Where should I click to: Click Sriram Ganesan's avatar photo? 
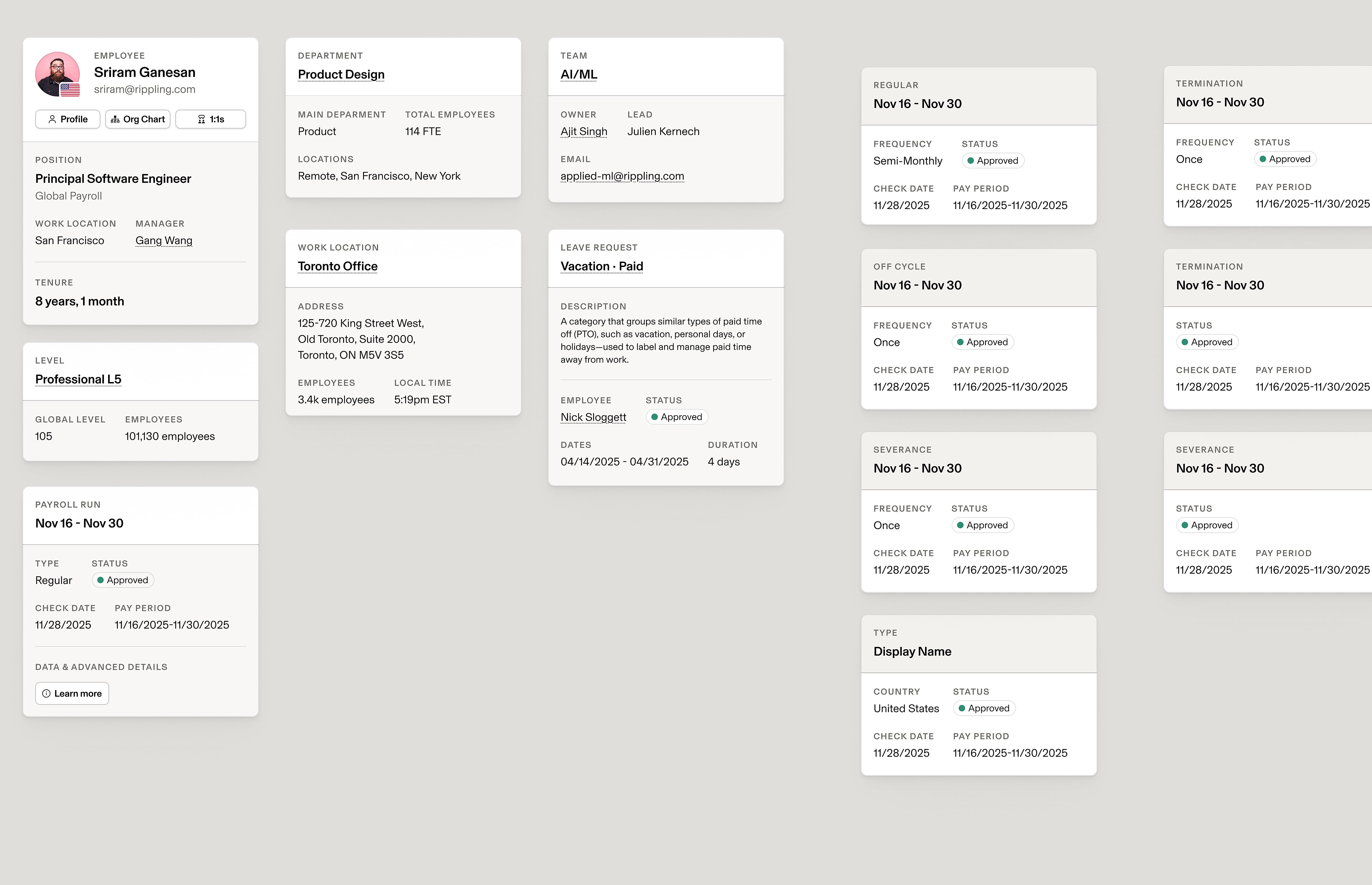click(x=57, y=74)
